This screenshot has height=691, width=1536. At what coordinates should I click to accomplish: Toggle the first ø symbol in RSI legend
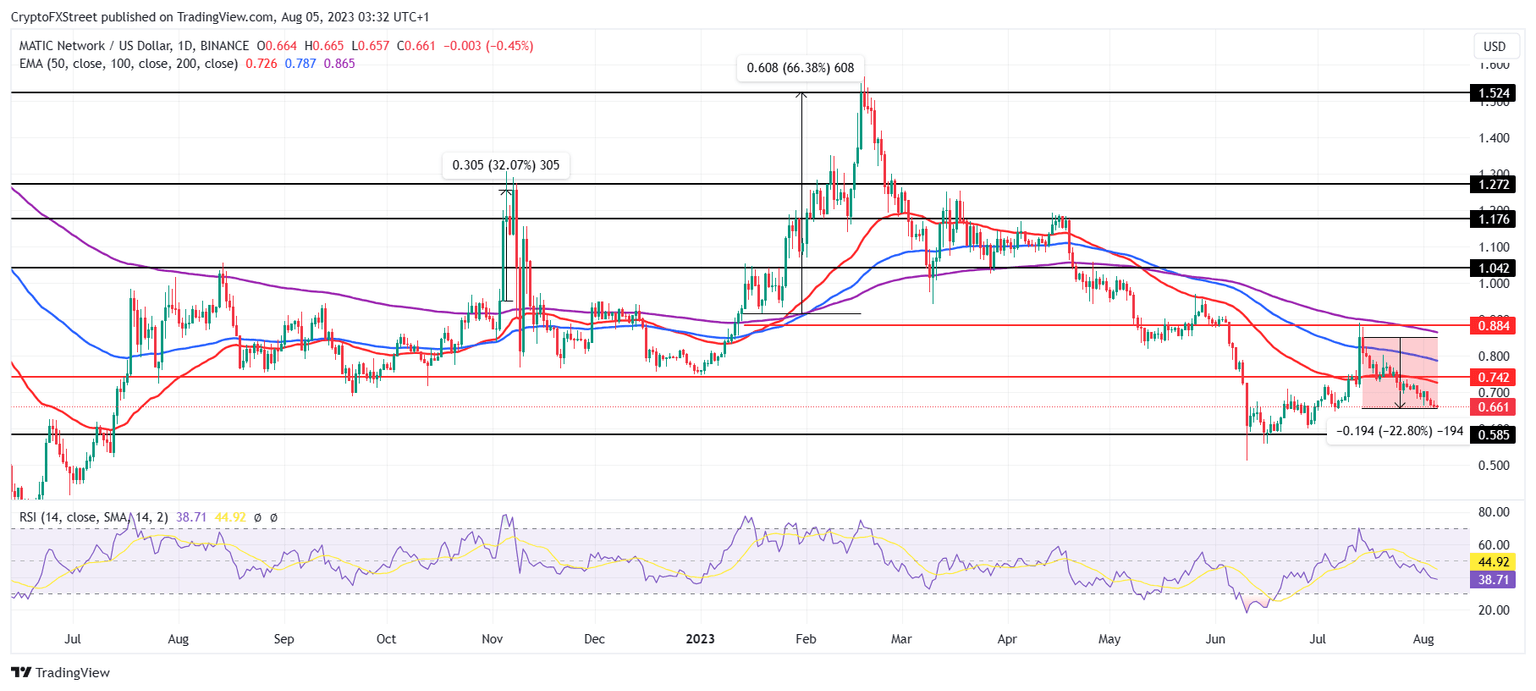pos(258,518)
